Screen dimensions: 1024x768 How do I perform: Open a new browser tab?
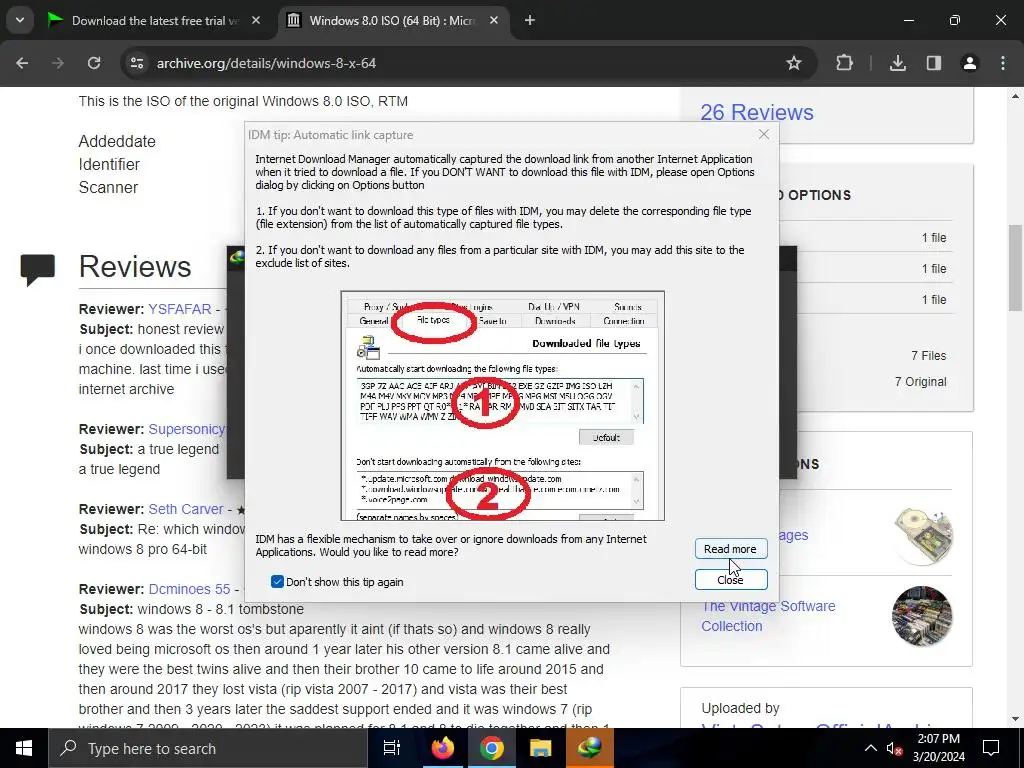coord(530,21)
